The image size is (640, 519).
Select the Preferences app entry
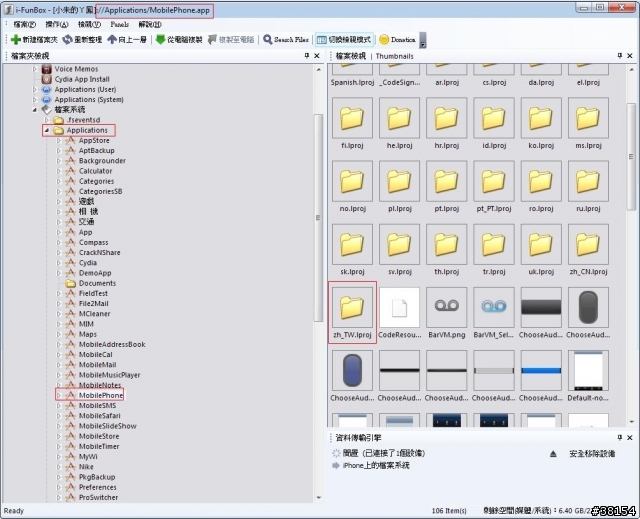[98, 487]
